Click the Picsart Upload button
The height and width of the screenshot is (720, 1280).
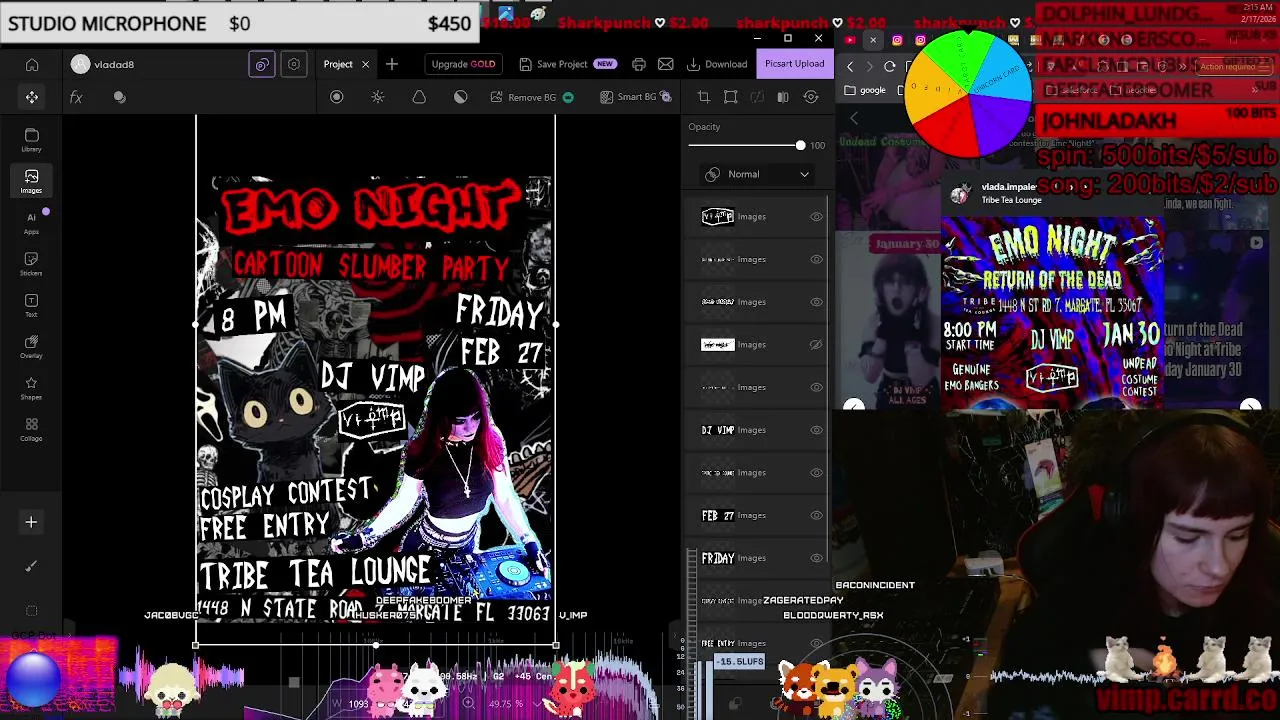pos(795,64)
